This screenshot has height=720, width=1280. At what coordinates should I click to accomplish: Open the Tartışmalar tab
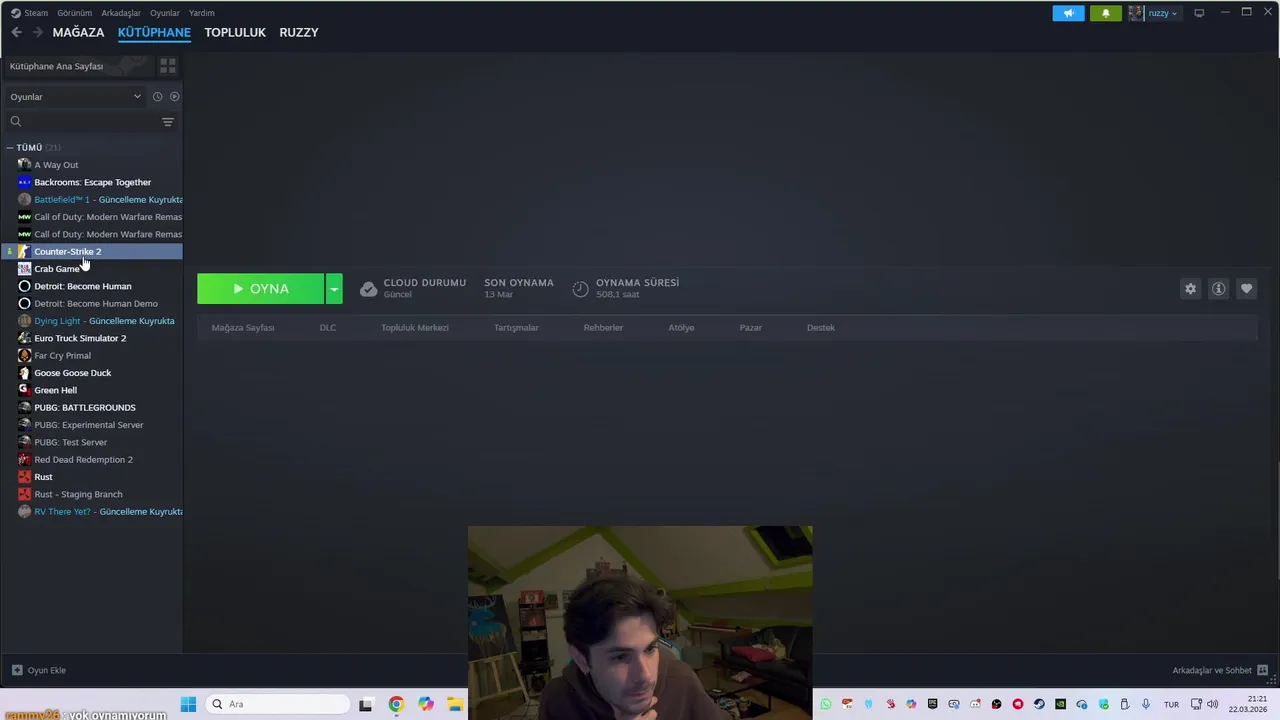[516, 328]
